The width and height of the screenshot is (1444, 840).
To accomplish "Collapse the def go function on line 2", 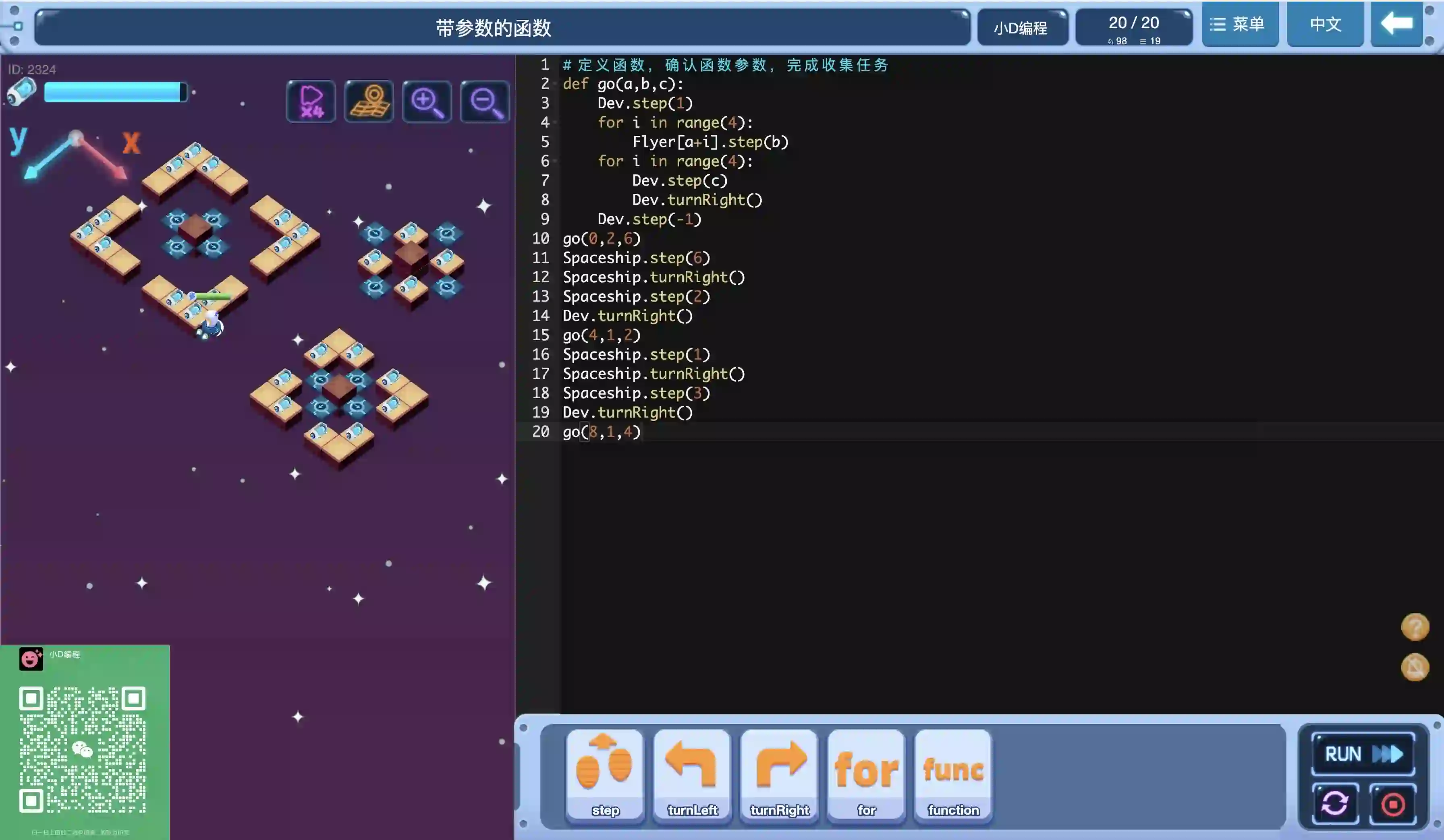I will click(x=556, y=84).
